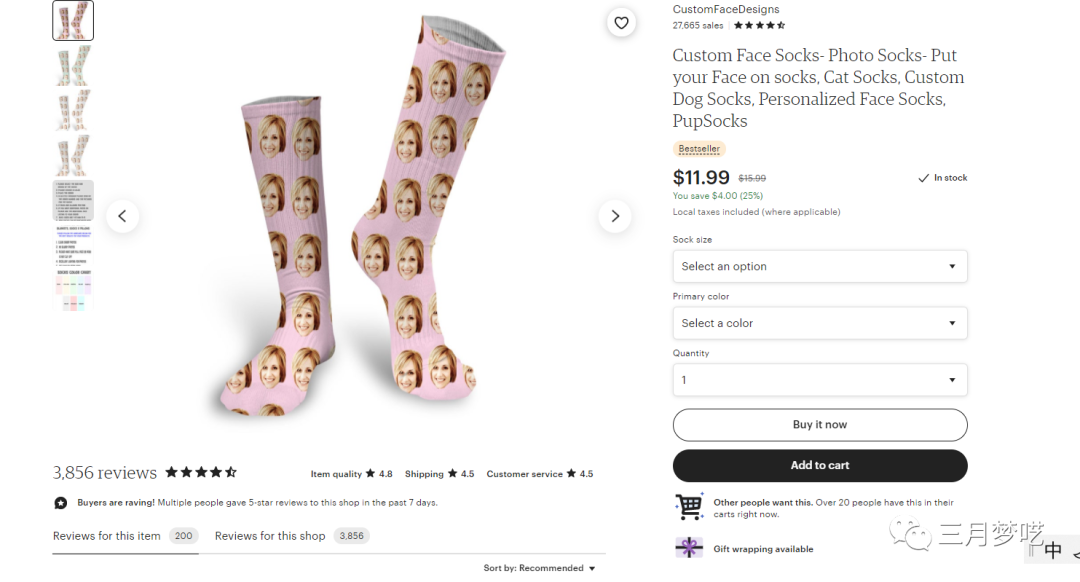
Task: Open the Sock size dropdown
Action: pos(819,267)
